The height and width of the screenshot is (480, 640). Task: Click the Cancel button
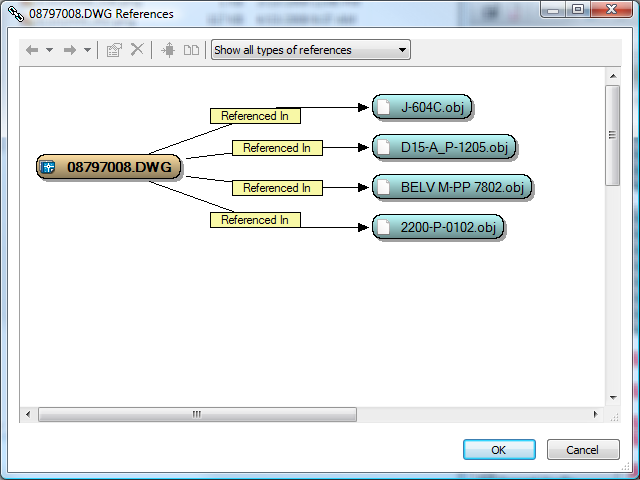click(x=583, y=450)
